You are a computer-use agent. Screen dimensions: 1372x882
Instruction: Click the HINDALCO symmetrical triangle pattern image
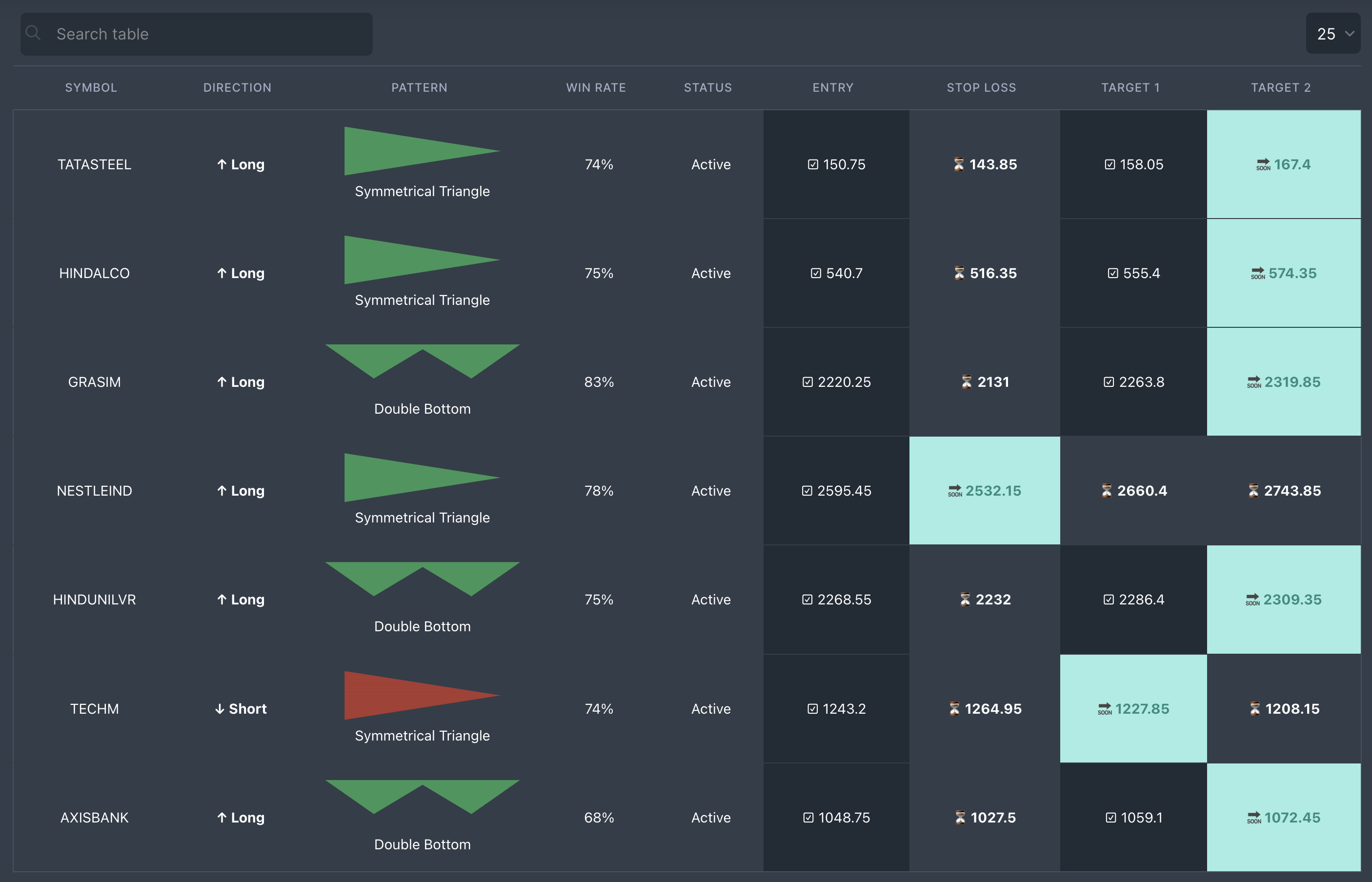tap(422, 260)
